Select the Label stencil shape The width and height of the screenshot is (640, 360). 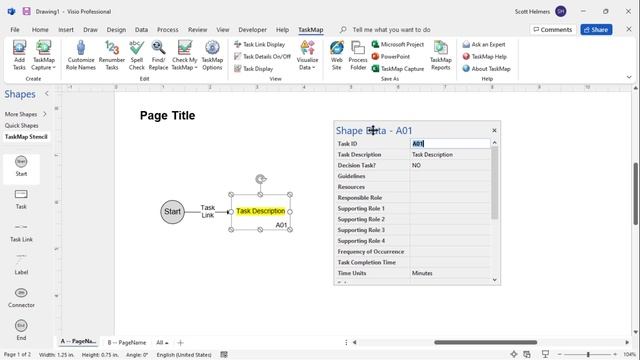click(x=21, y=264)
